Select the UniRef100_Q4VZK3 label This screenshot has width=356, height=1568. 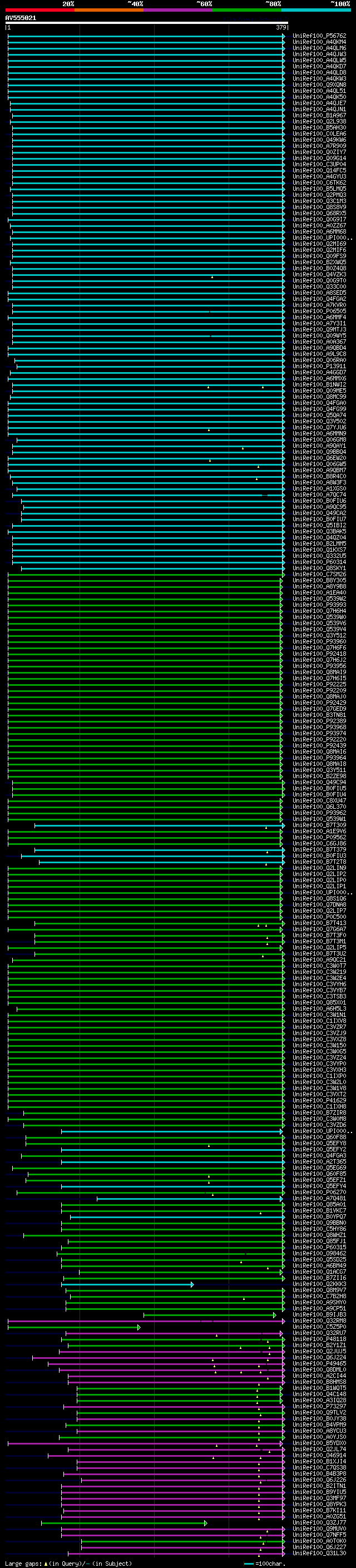coord(319,275)
